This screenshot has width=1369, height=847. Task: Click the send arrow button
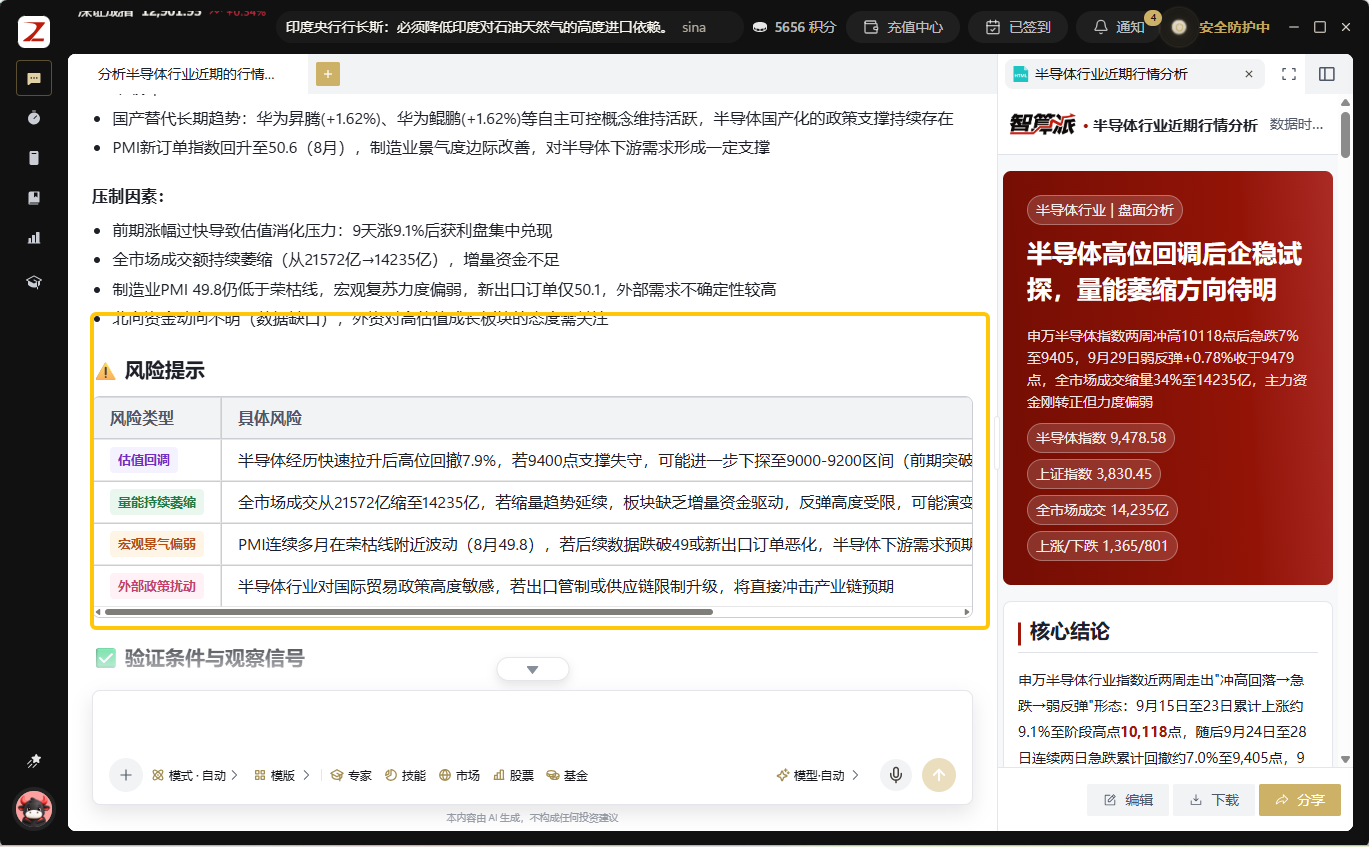point(939,775)
